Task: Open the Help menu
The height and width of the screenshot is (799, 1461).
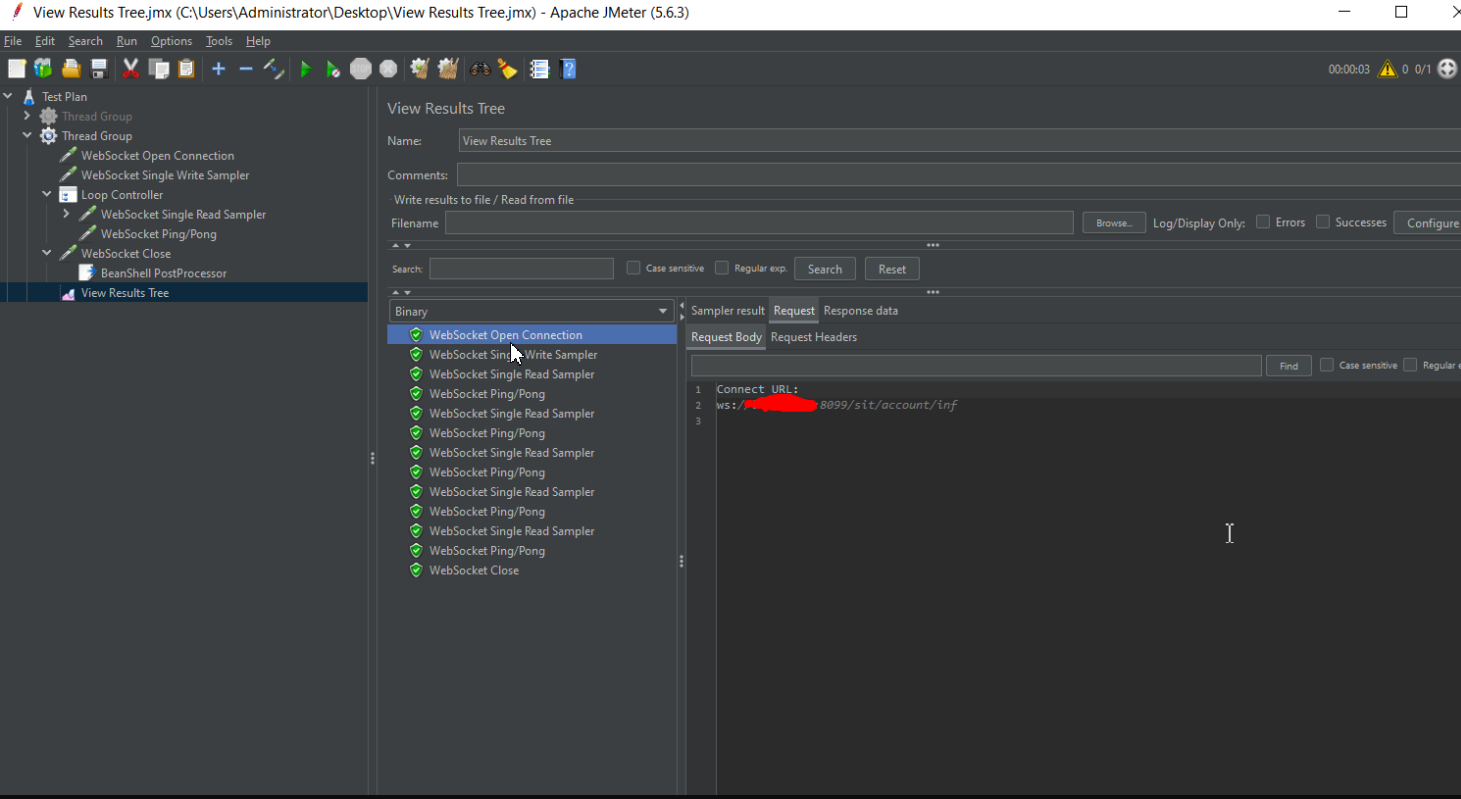Action: [x=258, y=41]
